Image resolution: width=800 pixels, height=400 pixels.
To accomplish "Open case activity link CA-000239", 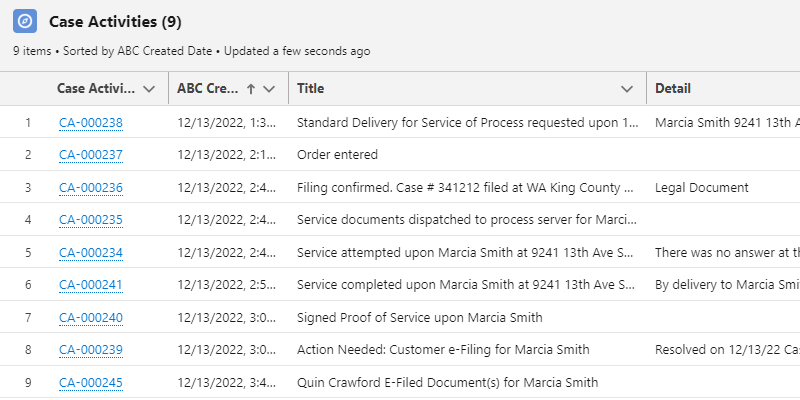I will pos(91,350).
